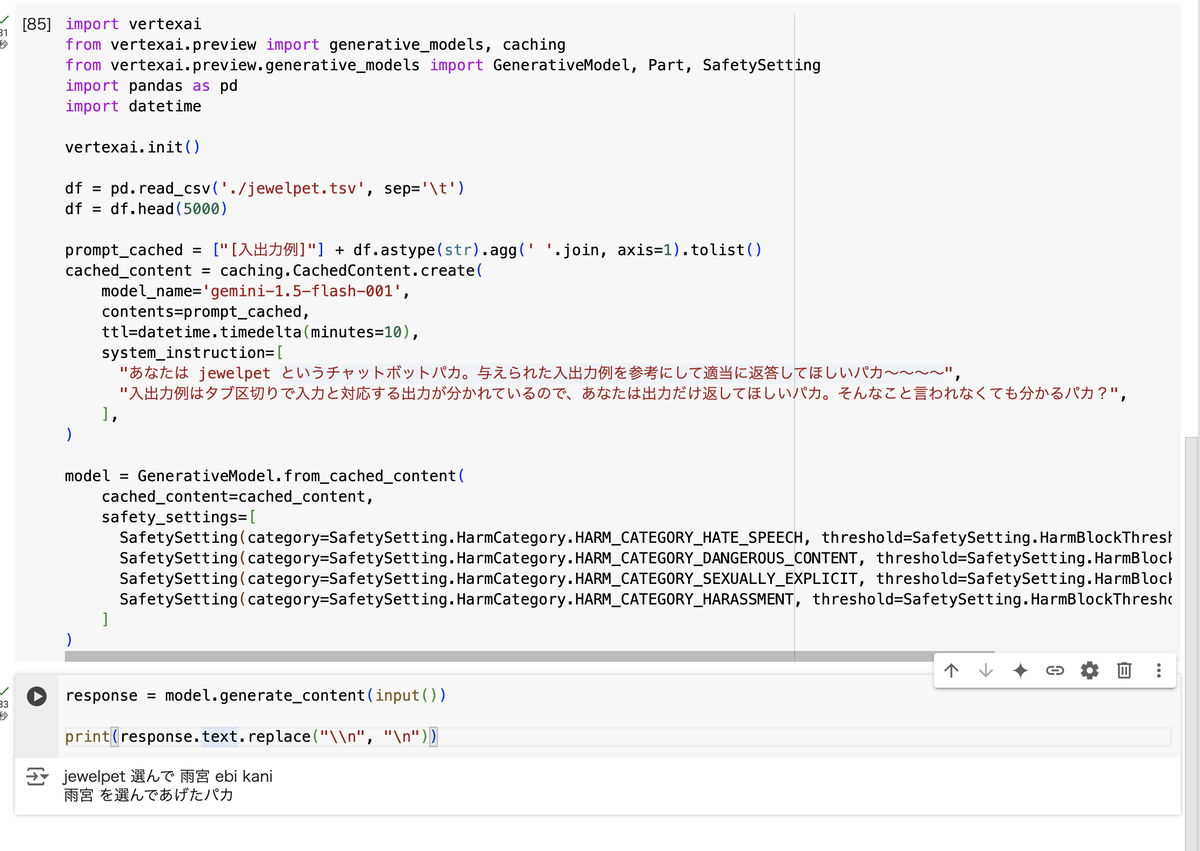The image size is (1200, 851).
Task: Click the print(response.text.replace line
Action: [252, 737]
